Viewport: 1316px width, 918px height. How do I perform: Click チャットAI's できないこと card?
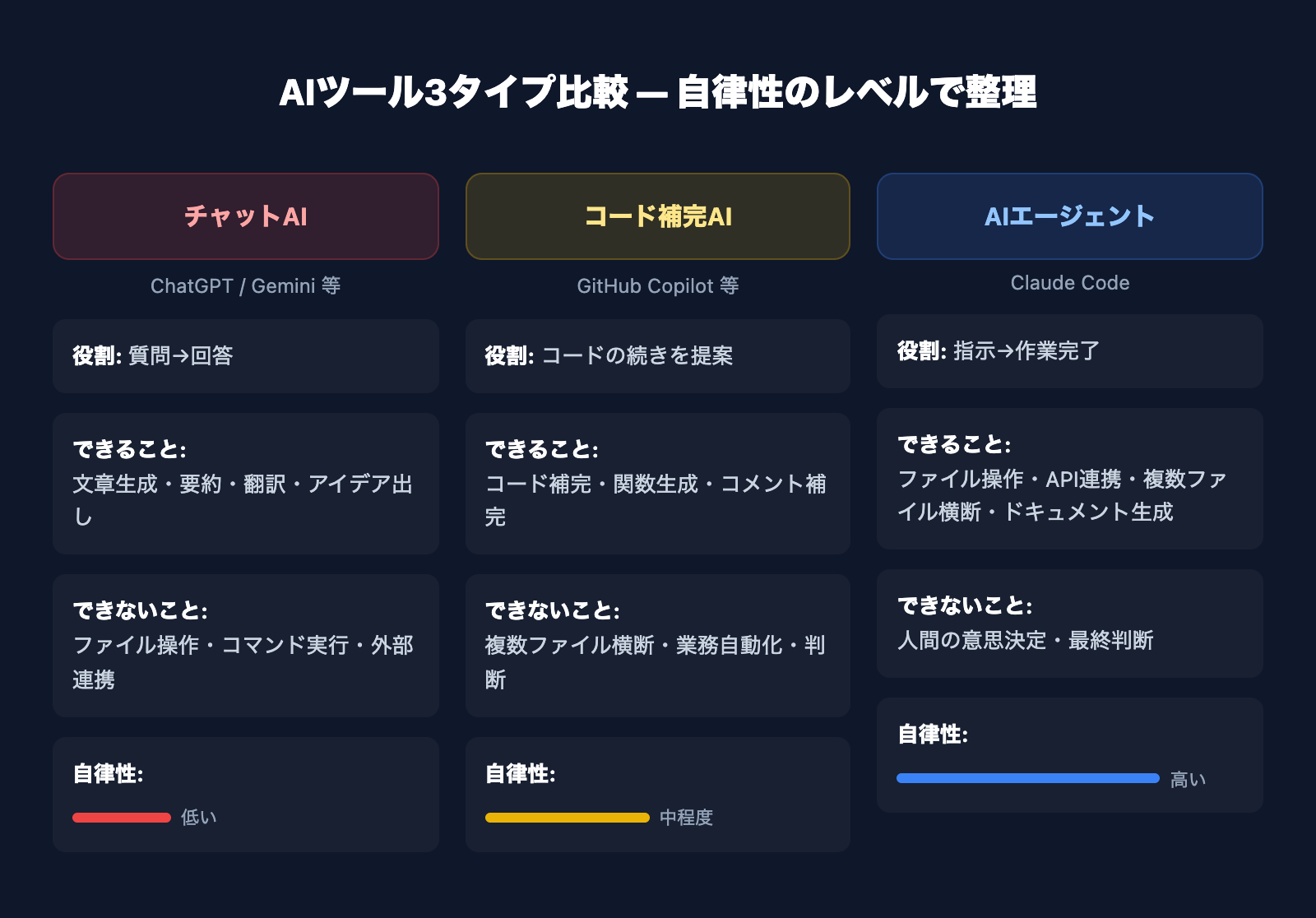coord(246,646)
